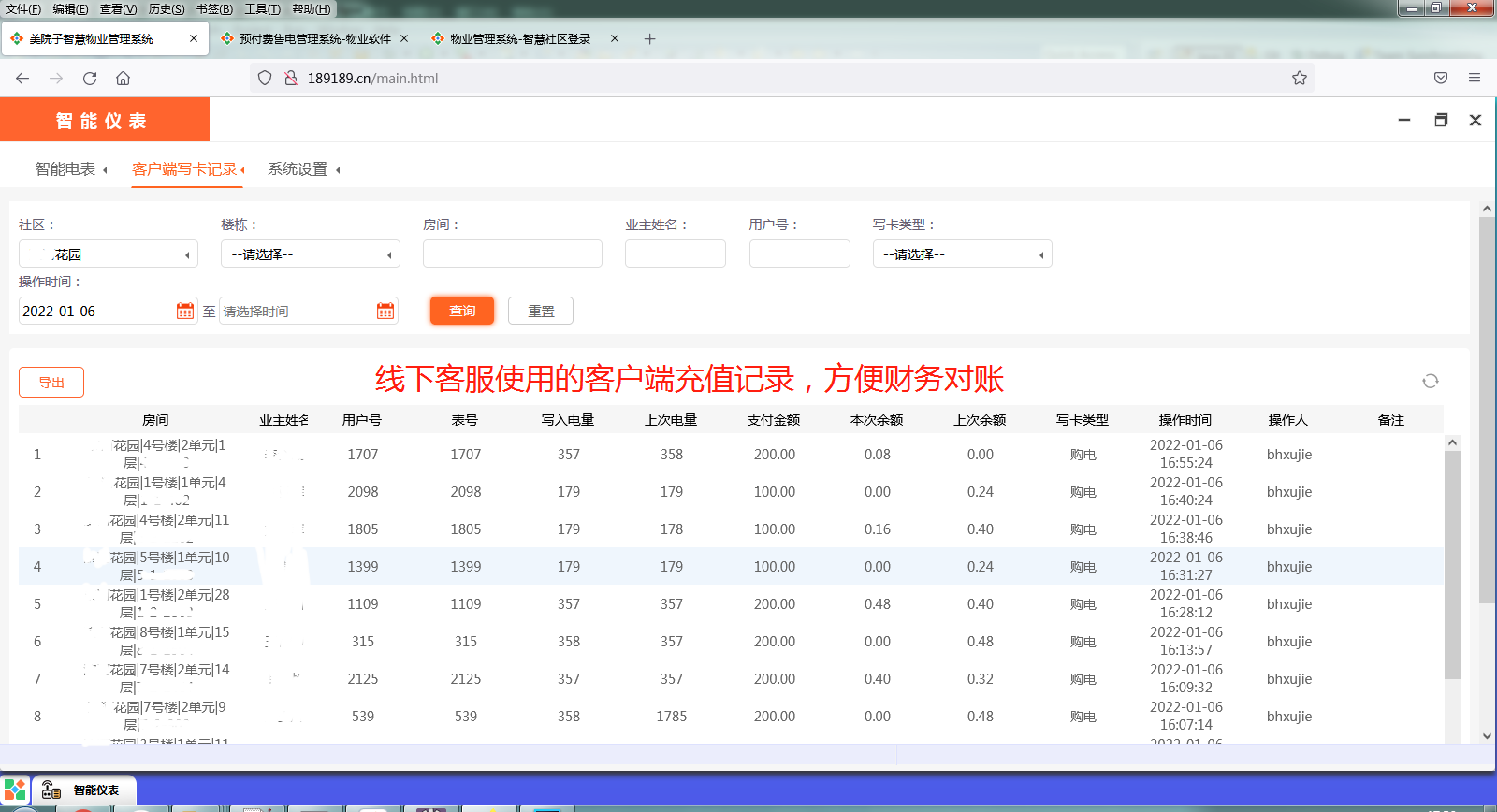Open a new browser tab with plus
Screen dimensions: 1497x812
pyautogui.click(x=649, y=39)
